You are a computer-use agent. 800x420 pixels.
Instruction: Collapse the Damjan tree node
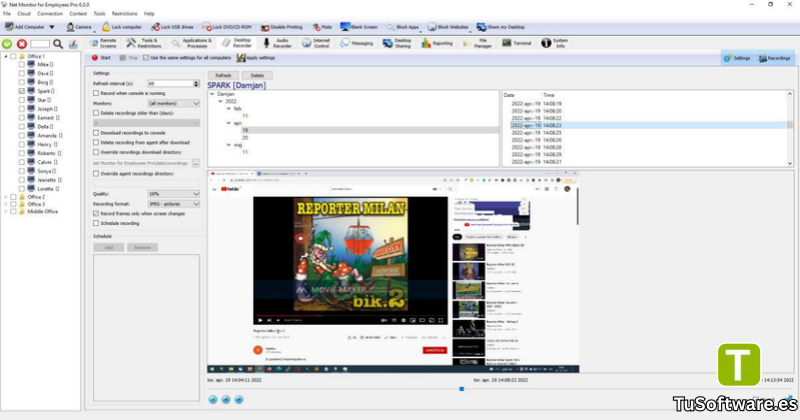[x=212, y=94]
